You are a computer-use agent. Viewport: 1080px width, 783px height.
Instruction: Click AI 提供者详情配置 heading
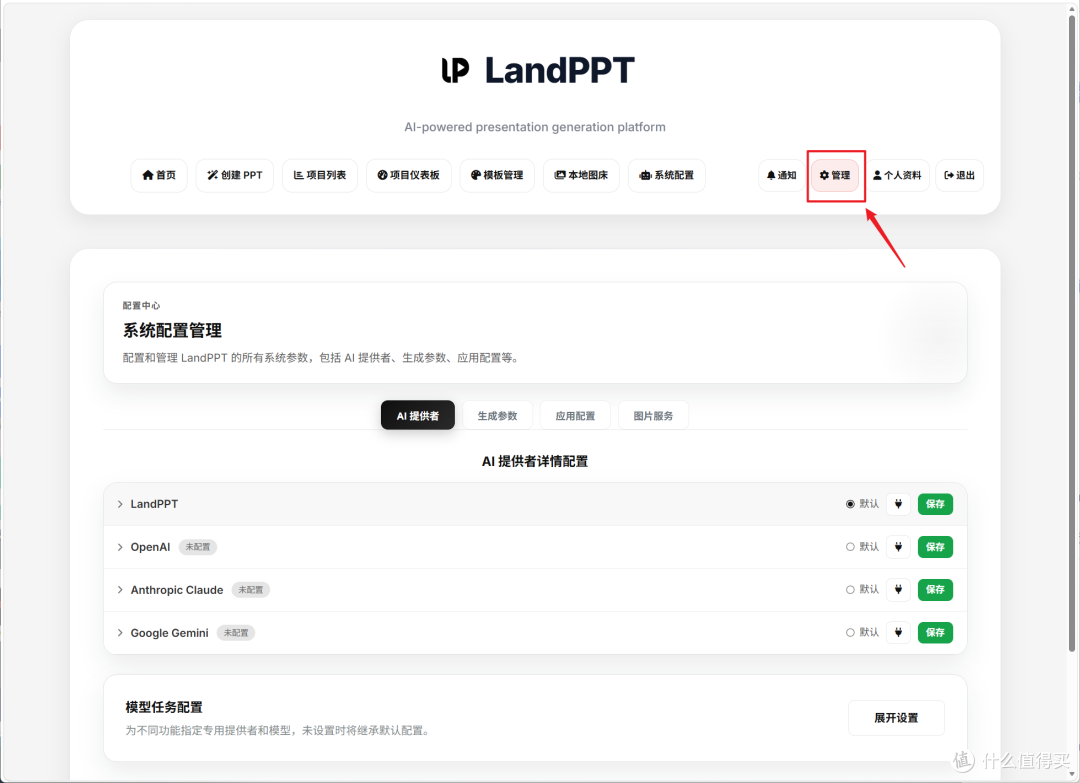pyautogui.click(x=535, y=461)
